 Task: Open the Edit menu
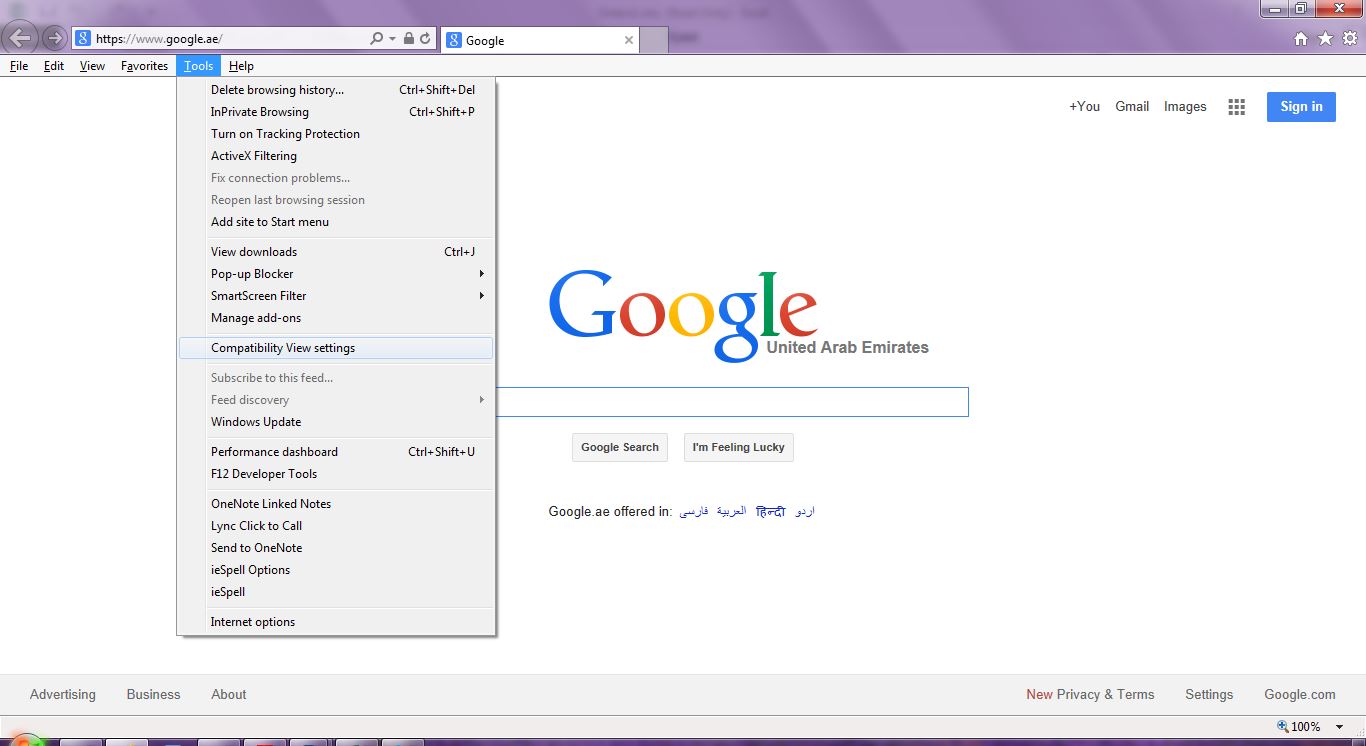[54, 66]
